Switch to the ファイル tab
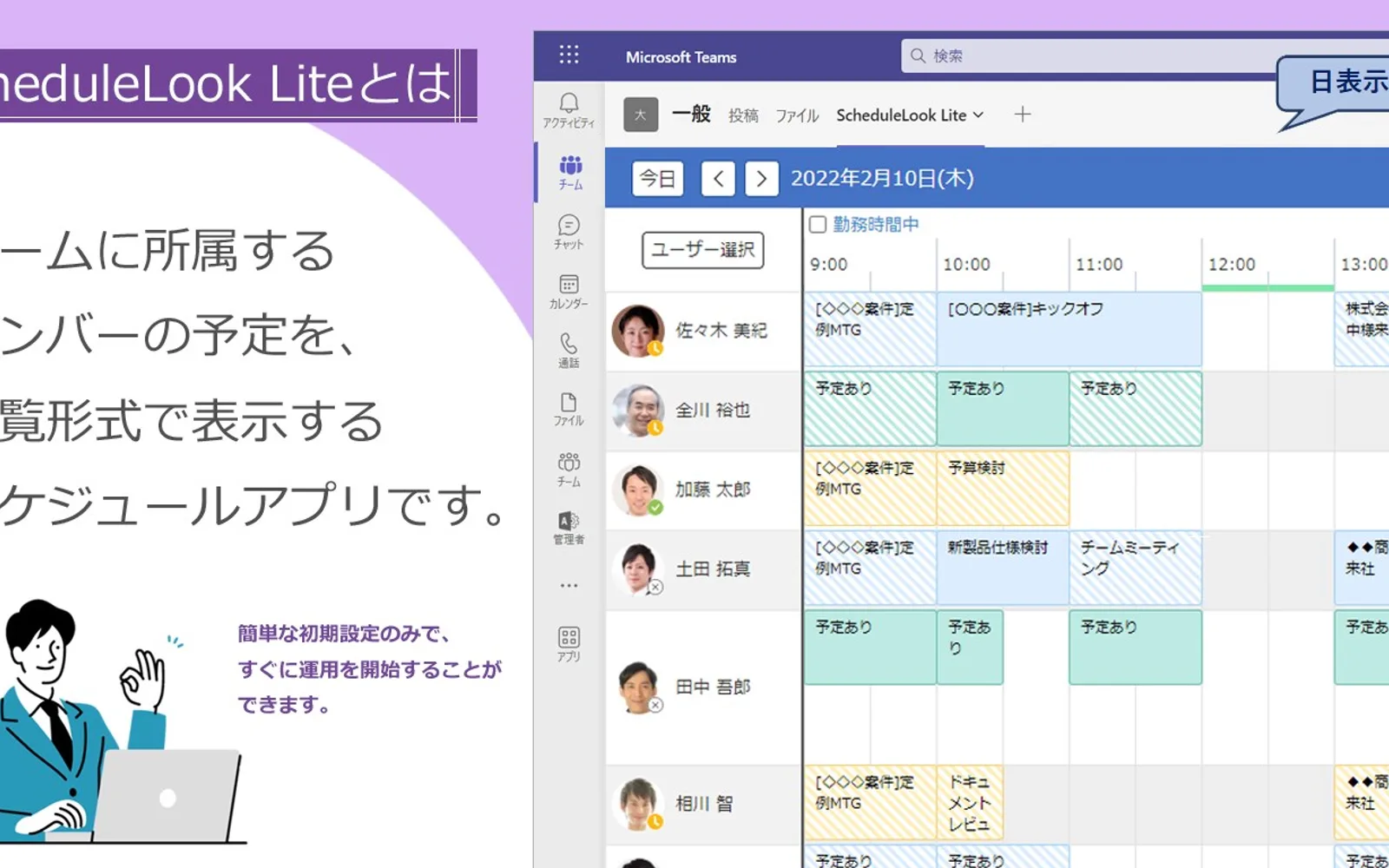This screenshot has height=868, width=1389. coord(797,115)
